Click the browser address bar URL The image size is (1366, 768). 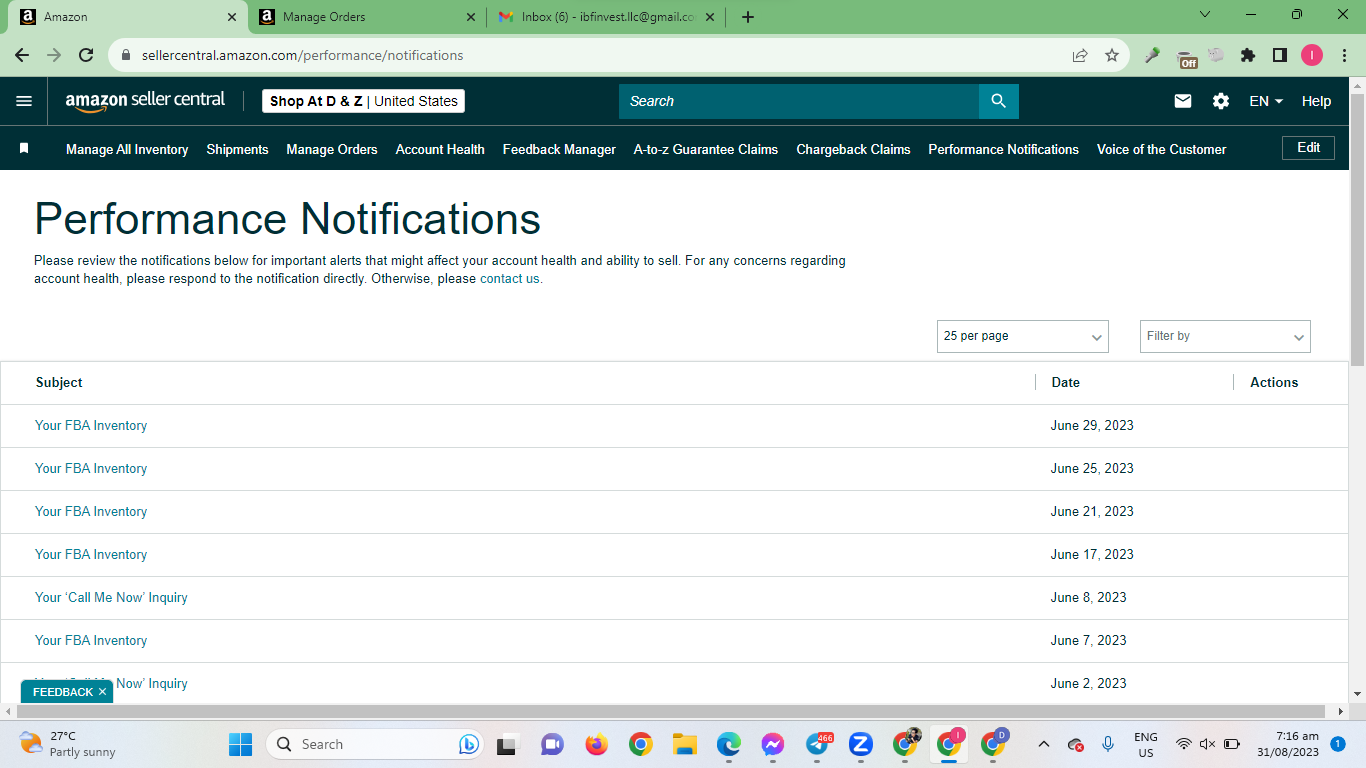pos(302,56)
